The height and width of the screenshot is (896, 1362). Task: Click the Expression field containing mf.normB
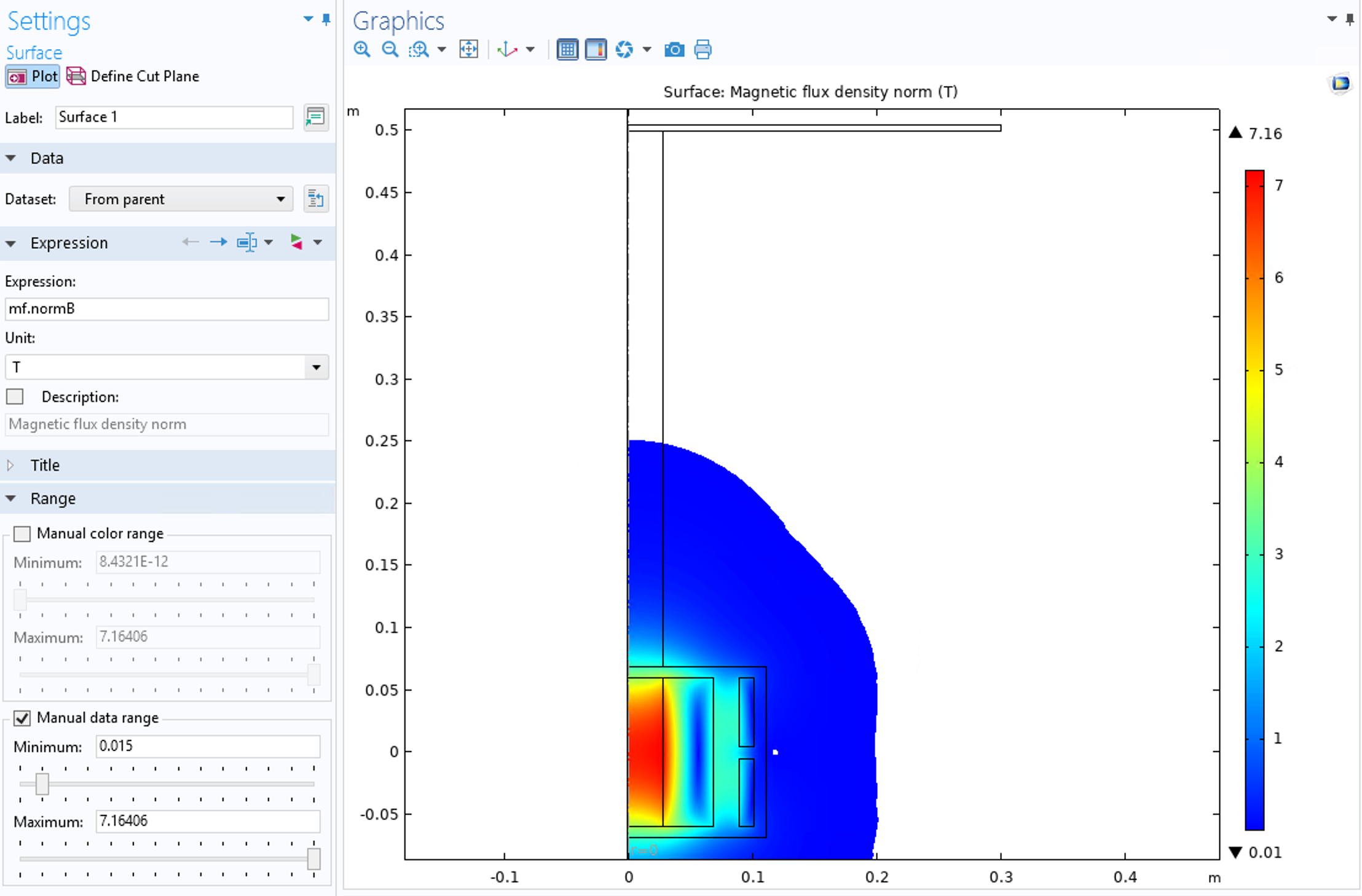(x=167, y=309)
